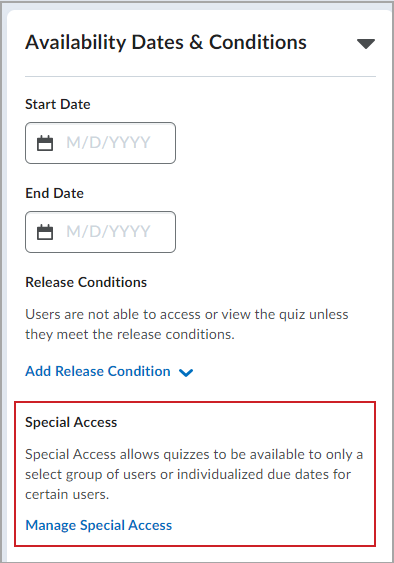Screen dimensions: 394x563
Task: Select the Start Date label
Action: click(x=58, y=104)
